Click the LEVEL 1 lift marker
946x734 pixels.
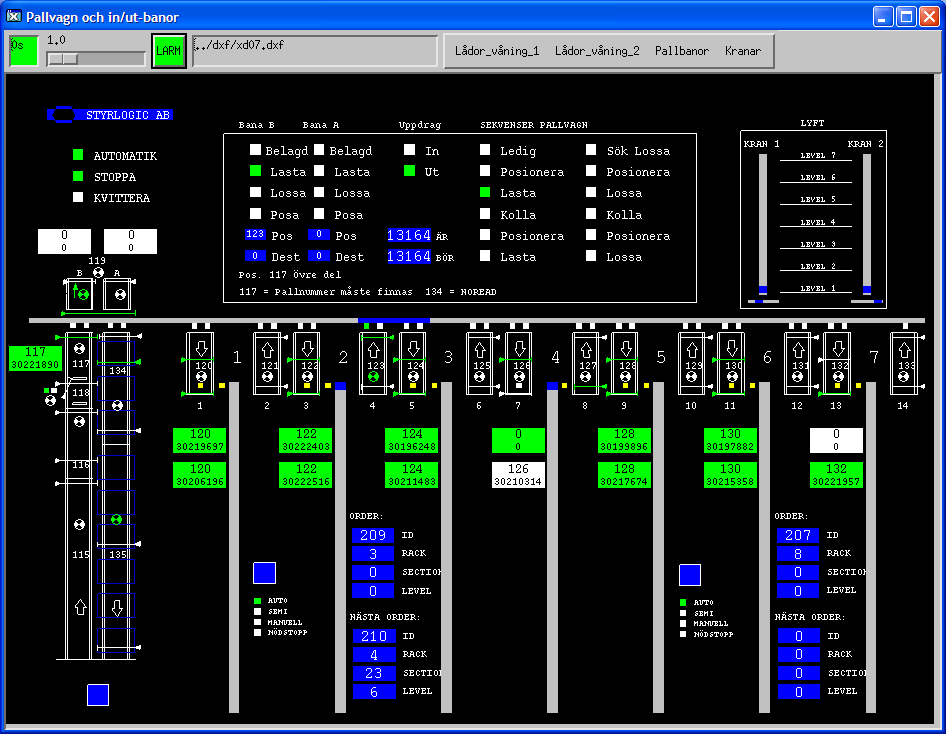(817, 288)
